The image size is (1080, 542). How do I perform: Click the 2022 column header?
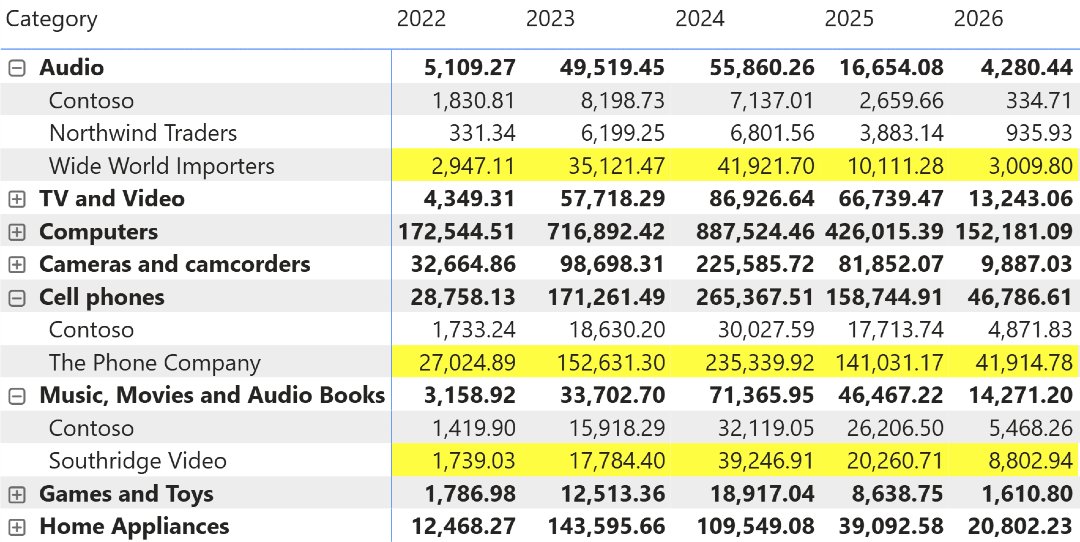tap(421, 19)
